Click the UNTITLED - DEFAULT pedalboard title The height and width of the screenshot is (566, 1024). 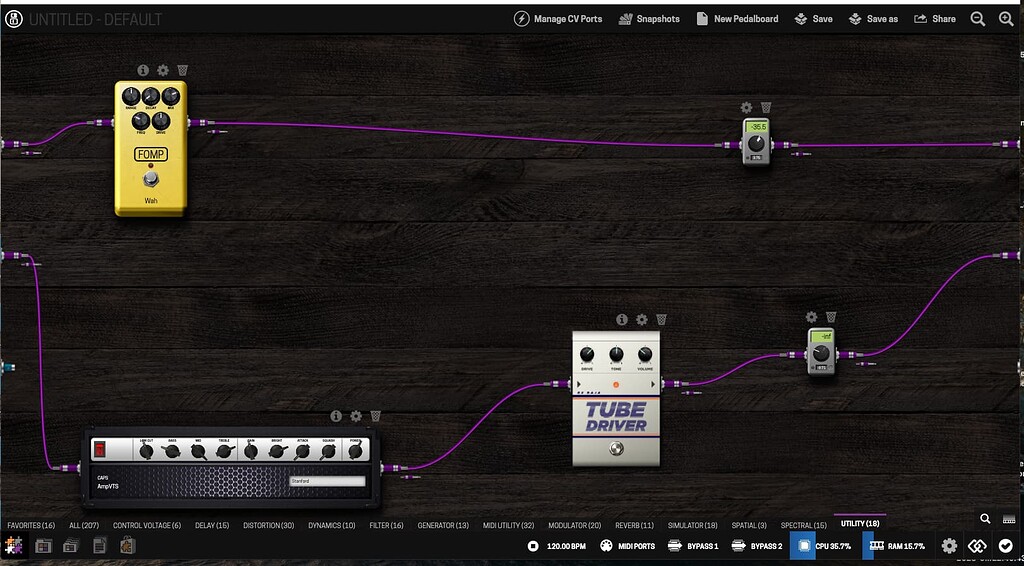tap(95, 20)
